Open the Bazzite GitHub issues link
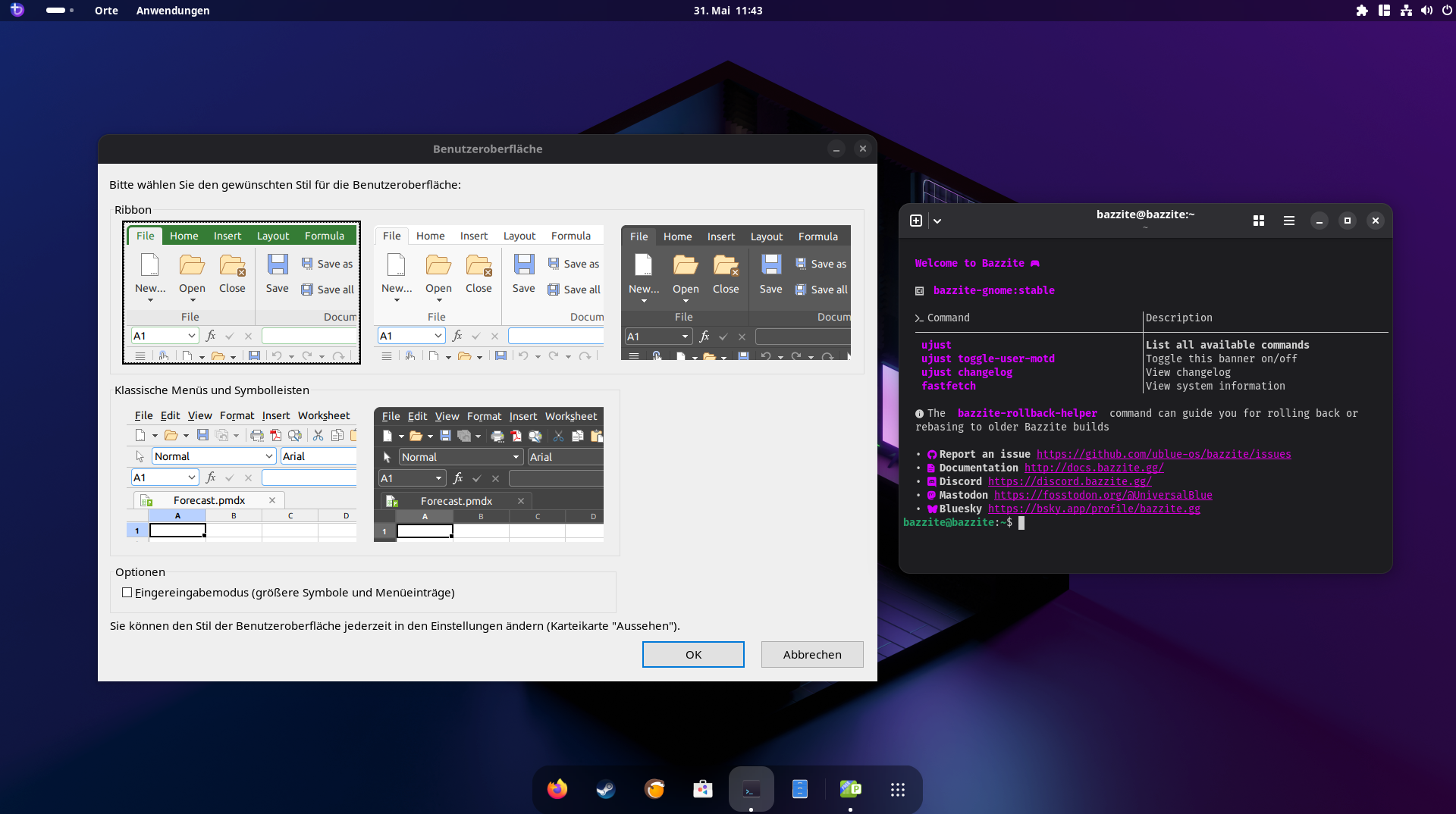This screenshot has width=1456, height=814. (x=1163, y=454)
